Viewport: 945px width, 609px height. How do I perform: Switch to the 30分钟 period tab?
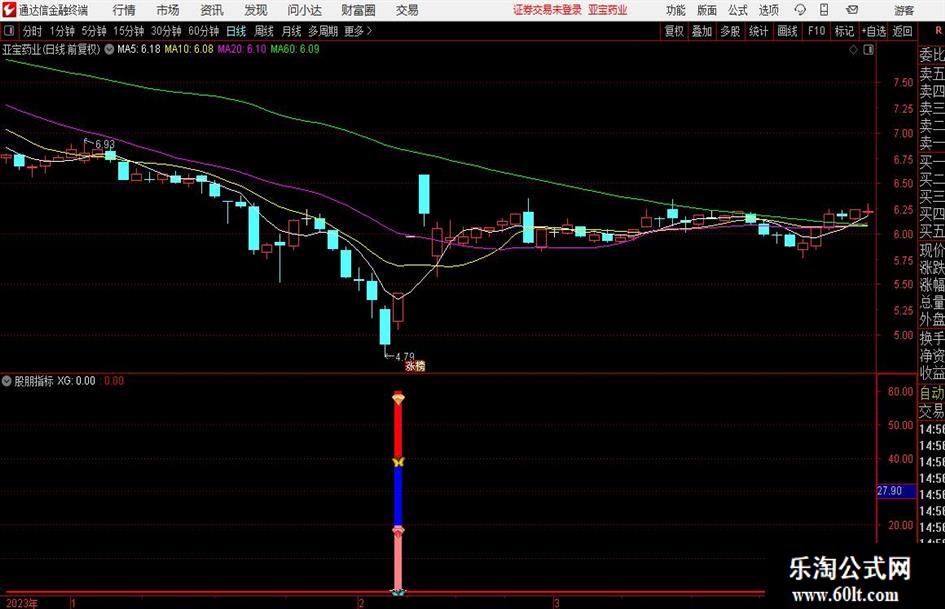166,31
